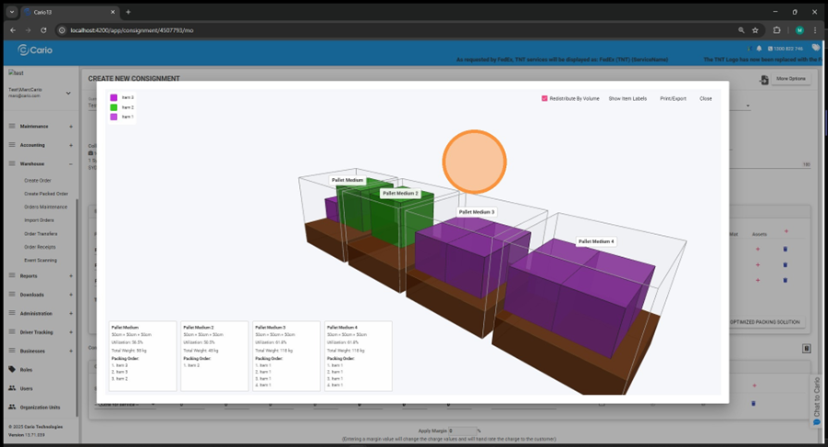Click the Cario logo
The image size is (828, 447).
pyautogui.click(x=35, y=50)
